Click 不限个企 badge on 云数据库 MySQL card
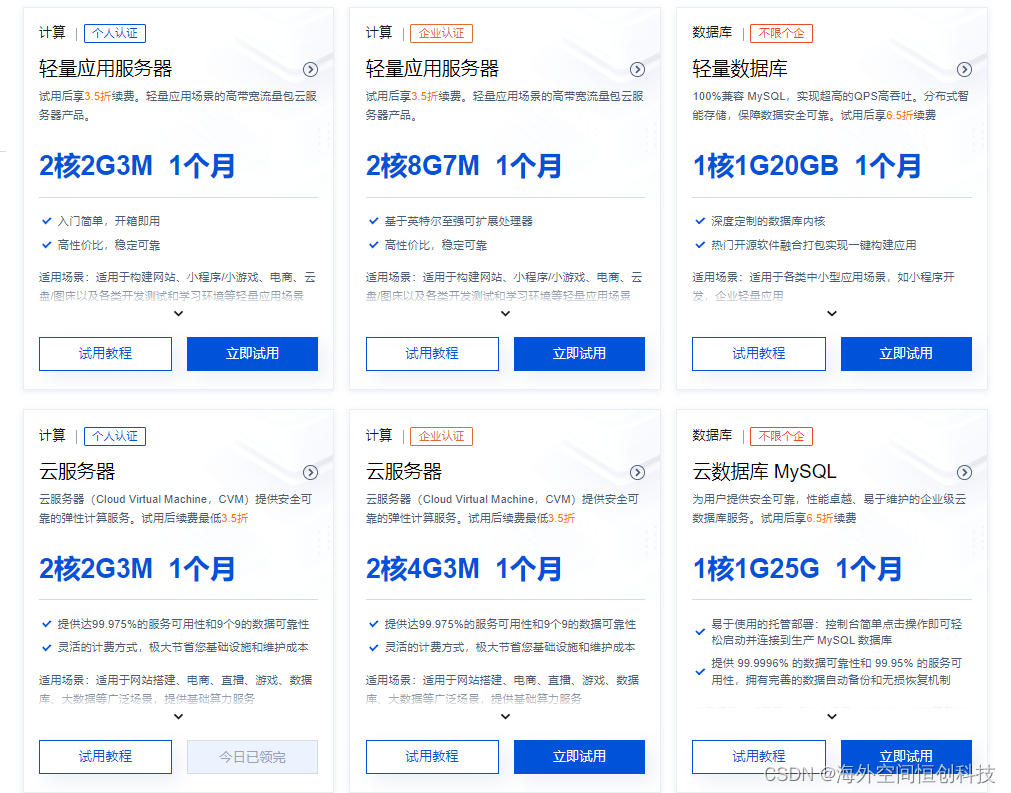Image resolution: width=1011 pixels, height=793 pixels. (781, 436)
